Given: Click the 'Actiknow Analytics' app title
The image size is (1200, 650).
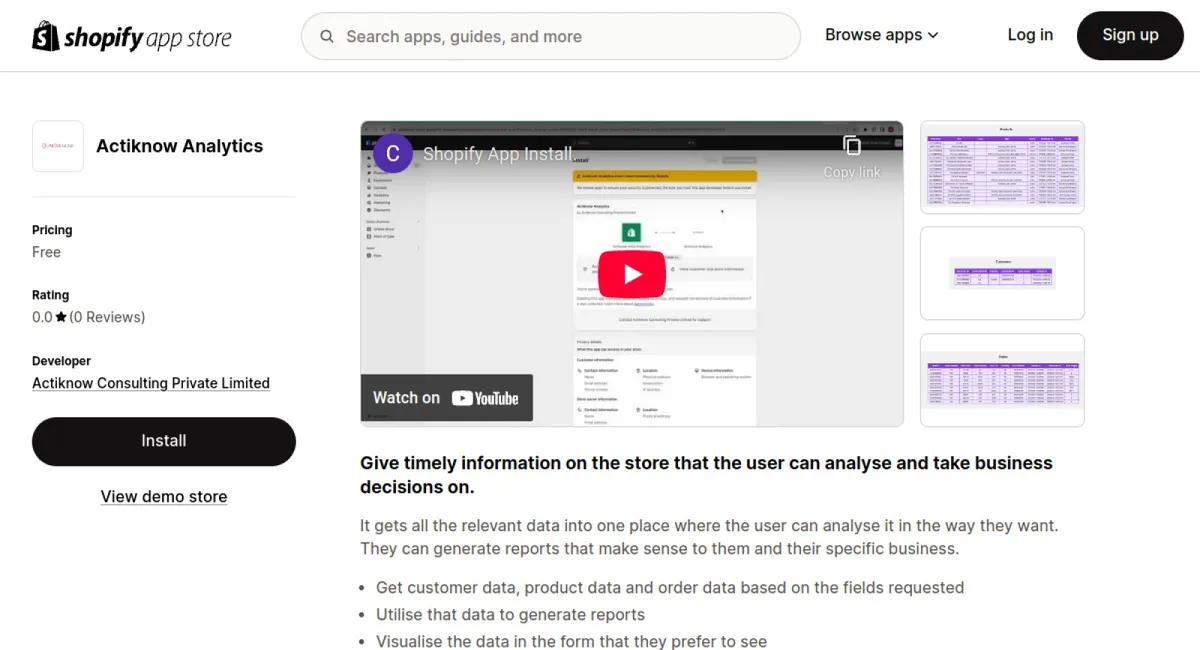Looking at the screenshot, I should click(180, 146).
